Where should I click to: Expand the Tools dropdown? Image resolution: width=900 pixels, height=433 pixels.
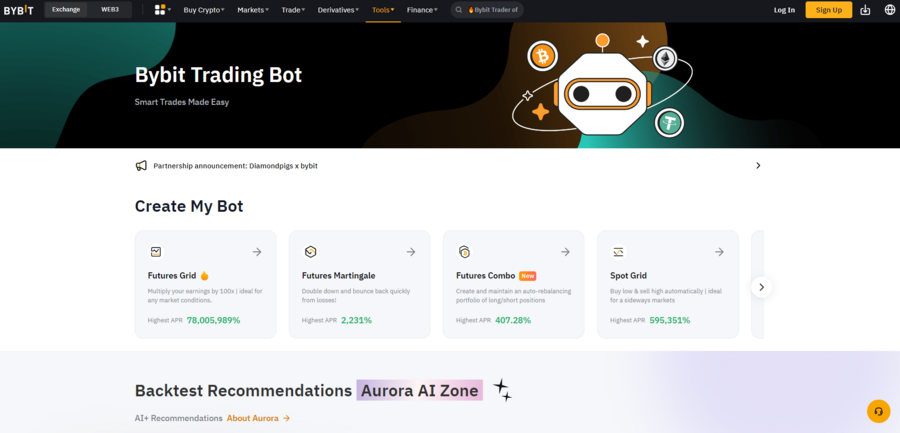(383, 10)
